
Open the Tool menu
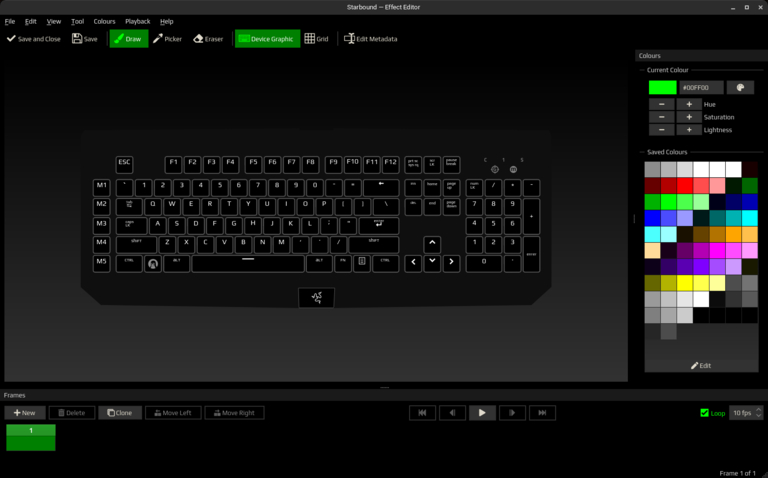(77, 22)
